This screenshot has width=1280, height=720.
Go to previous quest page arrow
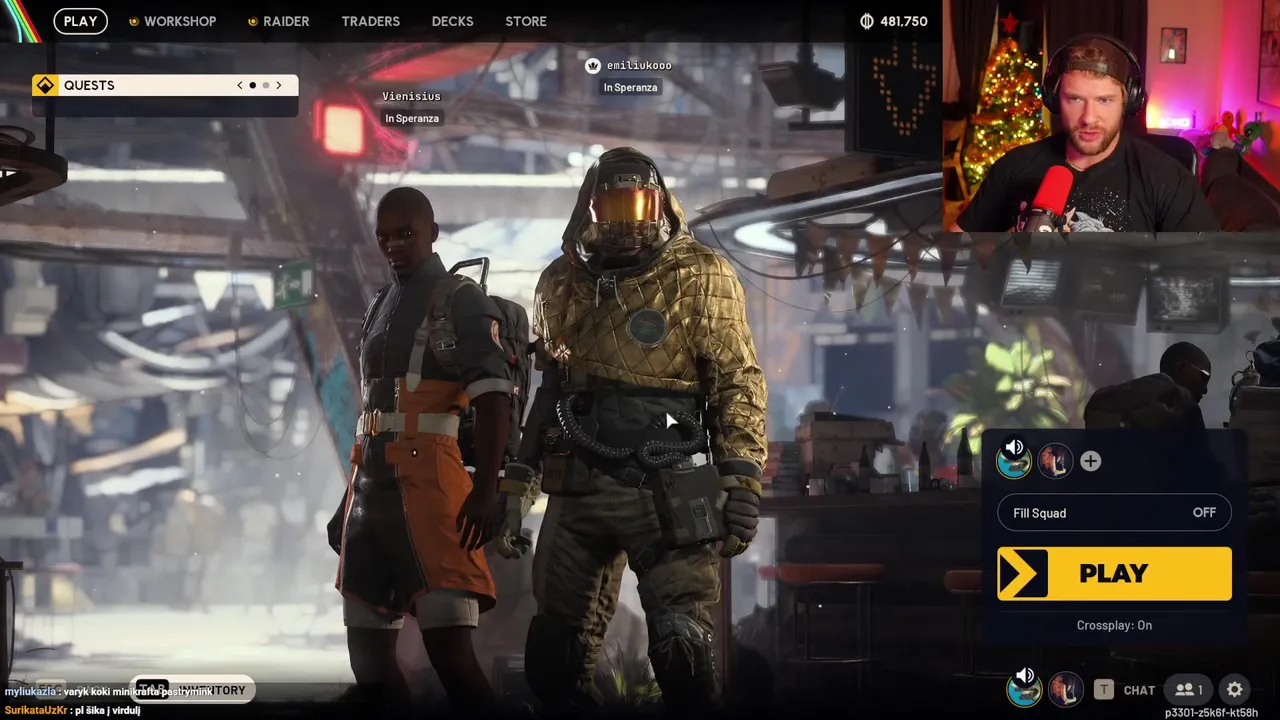[x=240, y=85]
